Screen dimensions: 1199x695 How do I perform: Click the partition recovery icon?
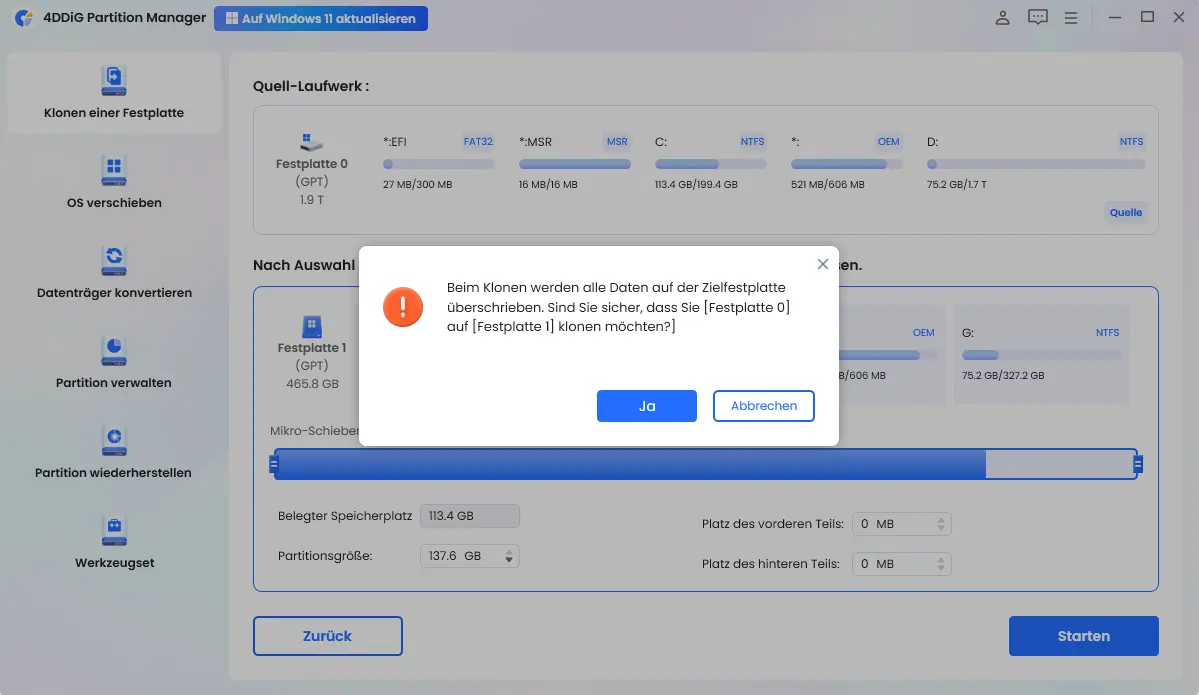coord(114,440)
